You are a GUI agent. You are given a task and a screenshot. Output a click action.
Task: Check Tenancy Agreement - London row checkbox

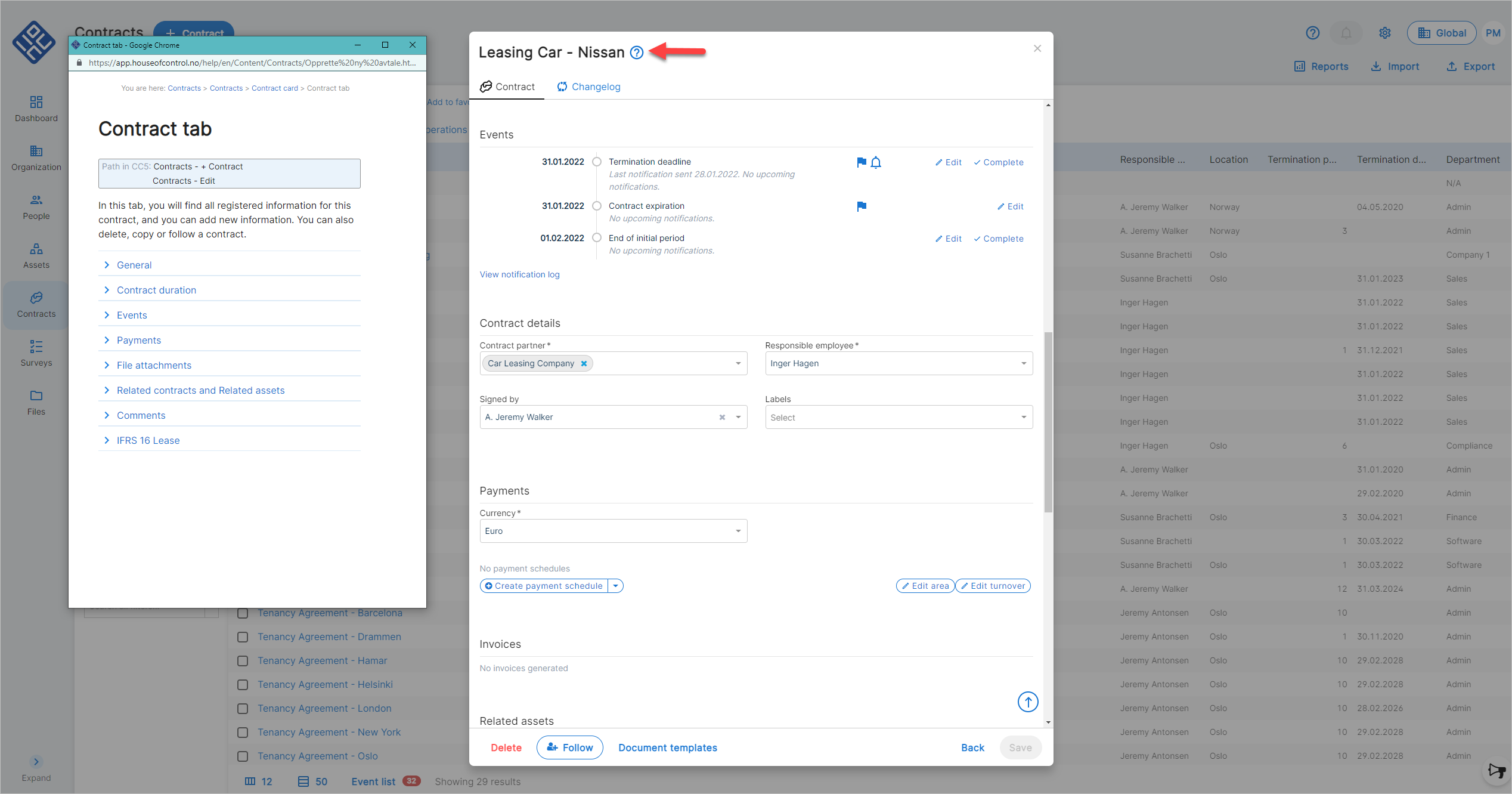[243, 708]
